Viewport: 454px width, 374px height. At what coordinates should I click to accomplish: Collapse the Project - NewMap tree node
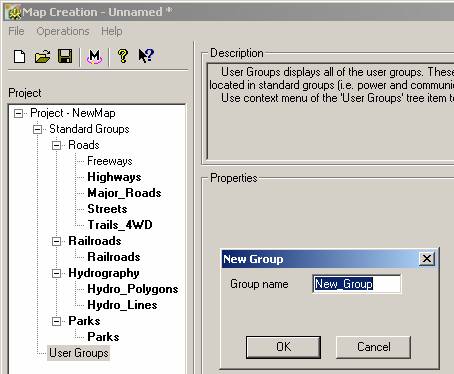click(x=19, y=113)
